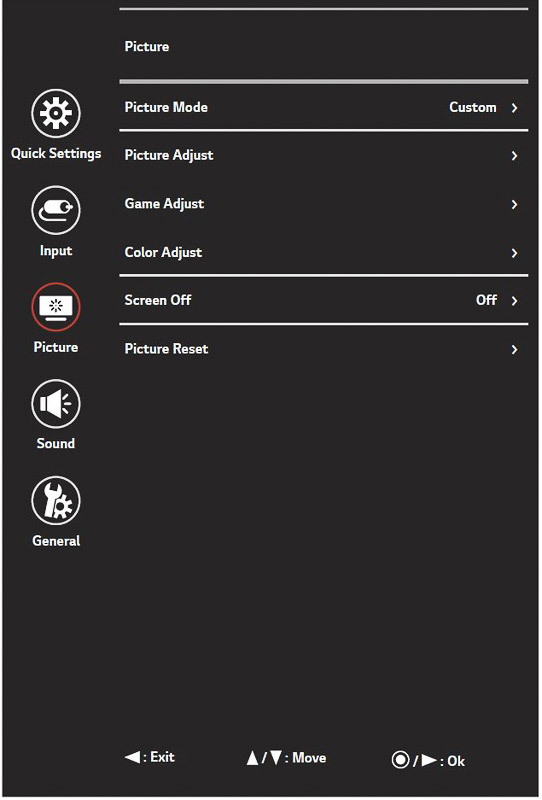Expand the Picture Adjust chevron
Viewport: 542px width, 800px height.
514,156
